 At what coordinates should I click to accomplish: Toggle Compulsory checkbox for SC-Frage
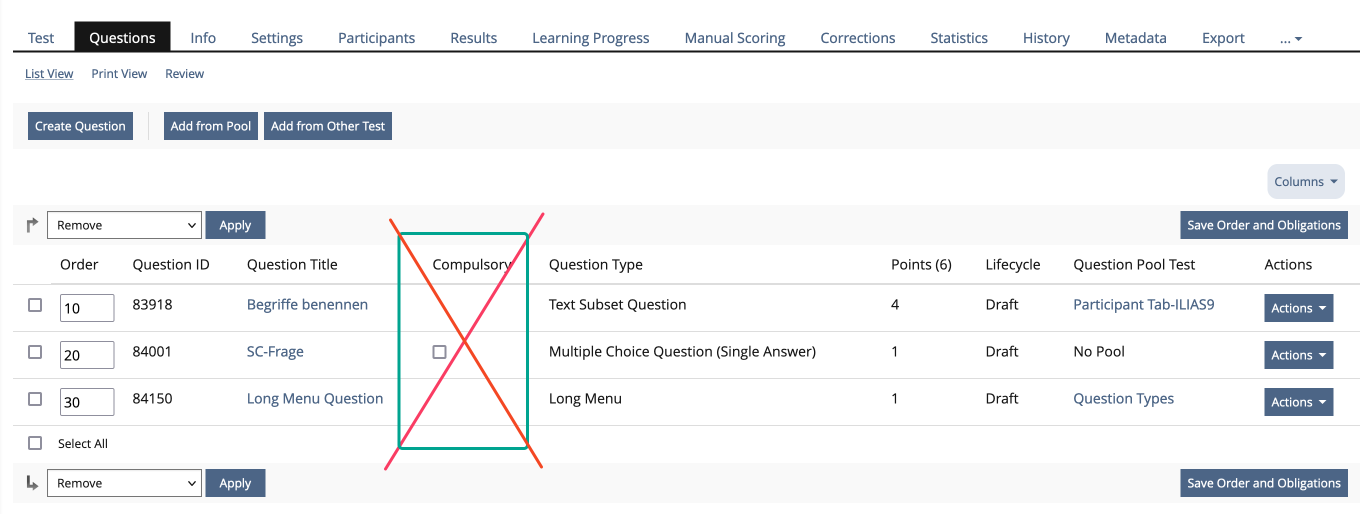439,352
